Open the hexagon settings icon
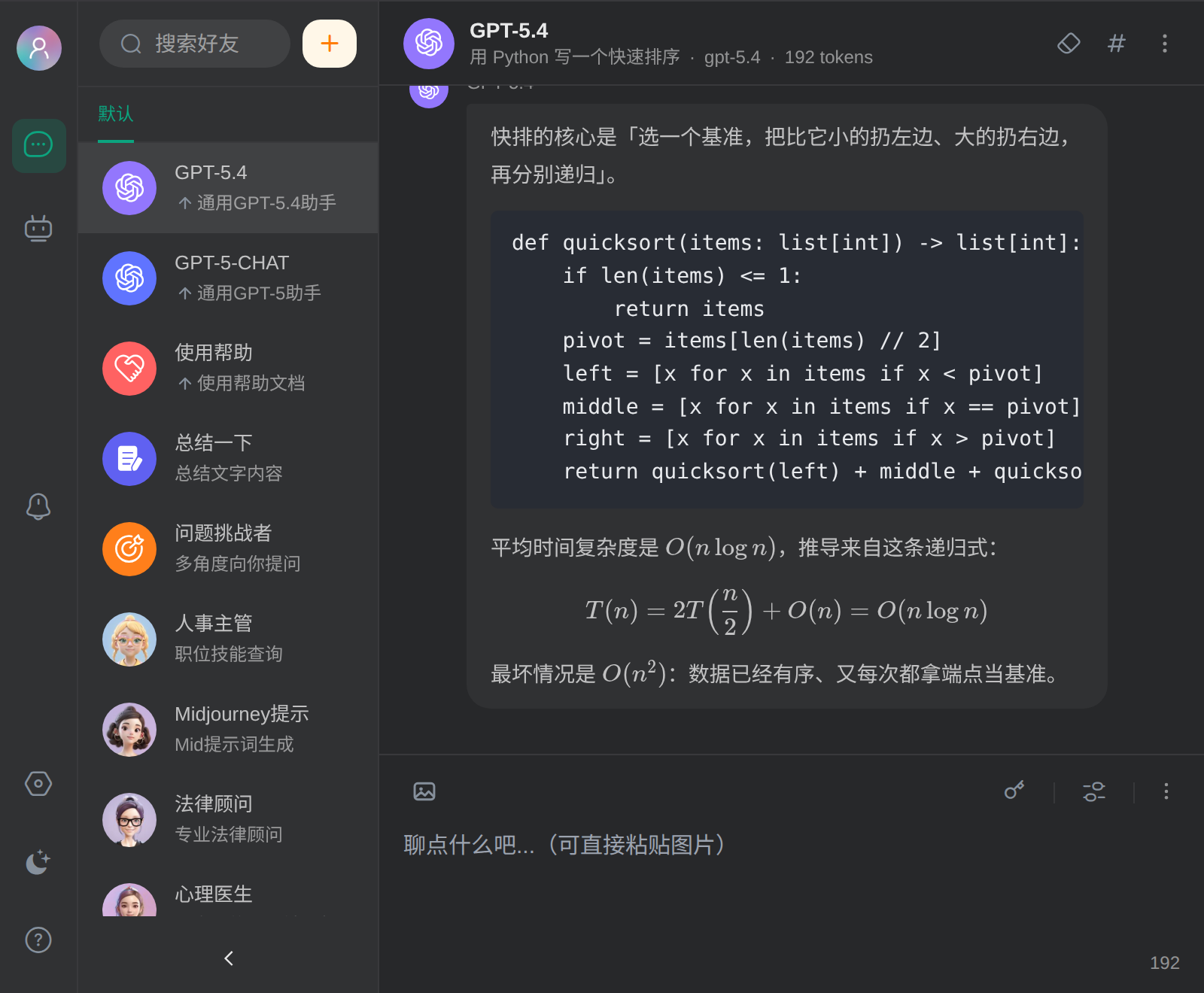The image size is (1204, 993). coord(38,784)
